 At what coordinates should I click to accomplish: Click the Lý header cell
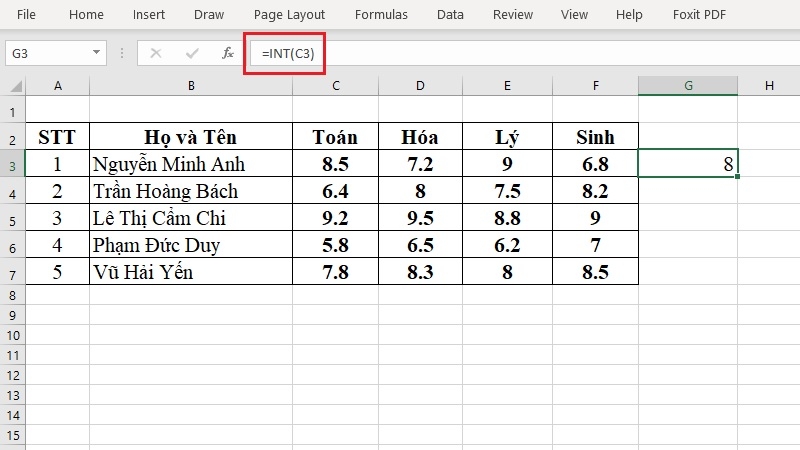[507, 136]
